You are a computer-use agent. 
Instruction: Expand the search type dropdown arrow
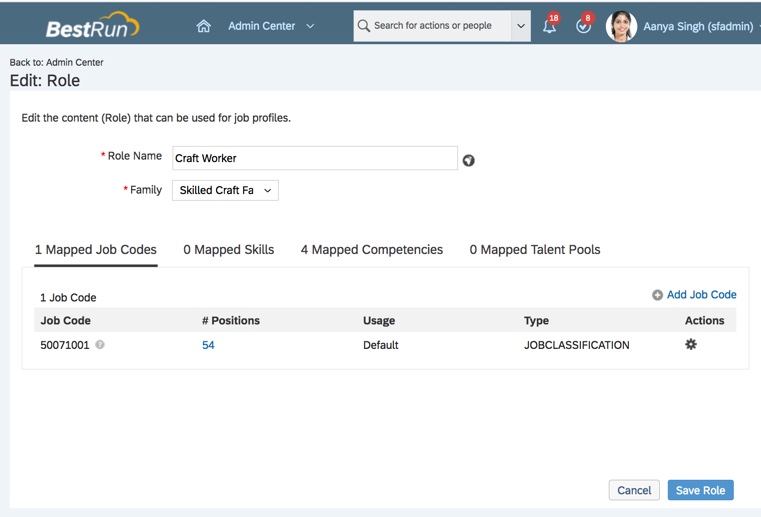[520, 26]
